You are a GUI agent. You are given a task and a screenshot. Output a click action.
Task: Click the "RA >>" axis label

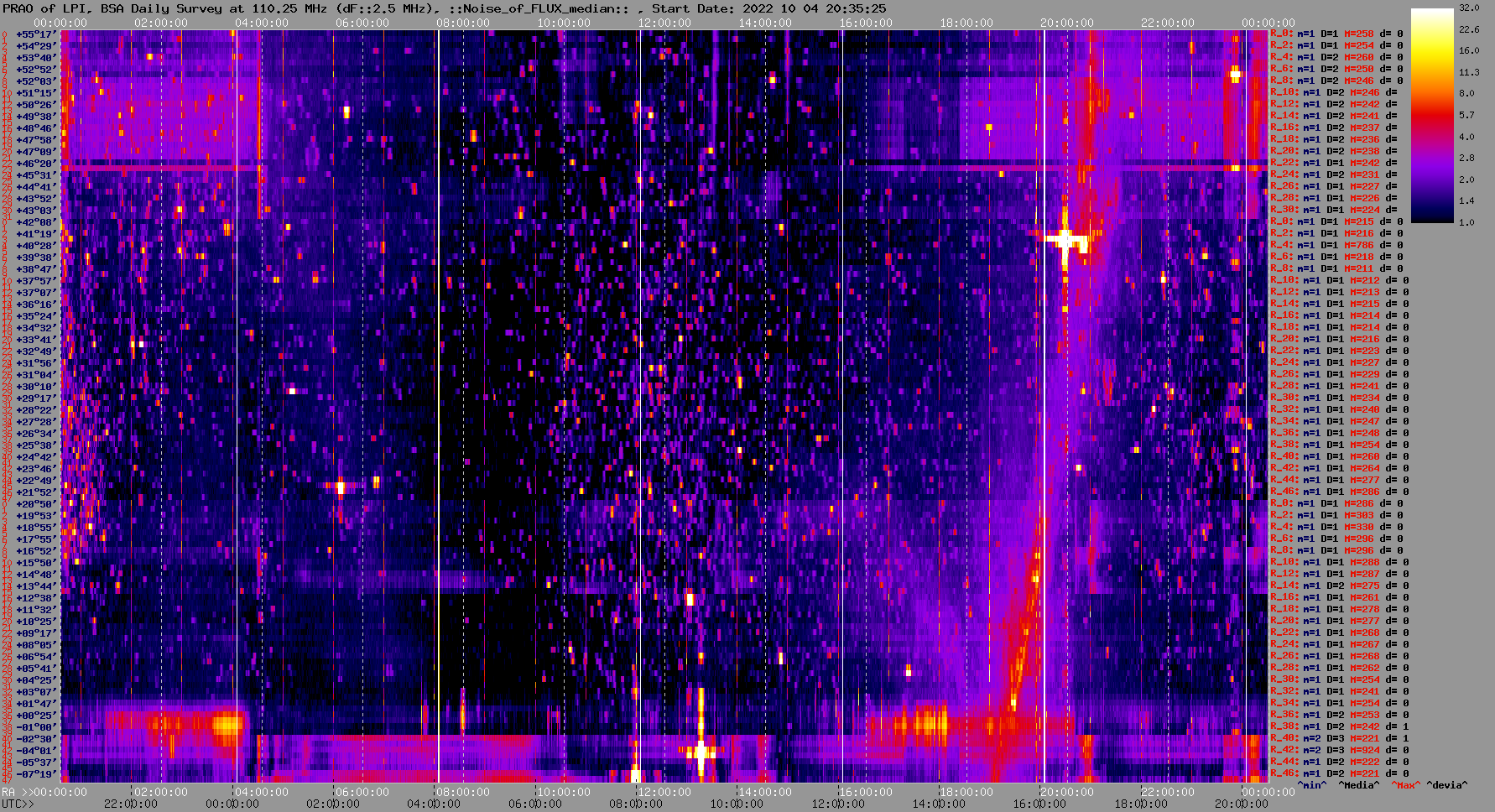(x=18, y=792)
